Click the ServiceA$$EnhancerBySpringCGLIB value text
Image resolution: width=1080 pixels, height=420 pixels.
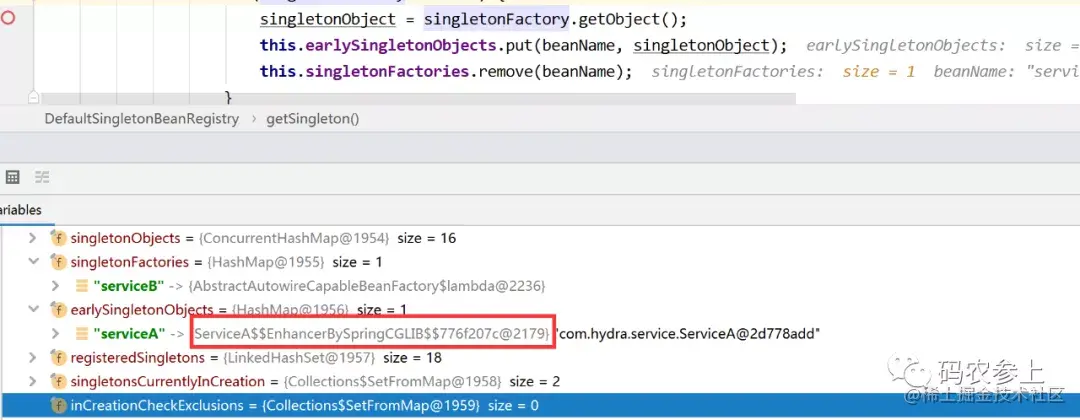coord(373,334)
